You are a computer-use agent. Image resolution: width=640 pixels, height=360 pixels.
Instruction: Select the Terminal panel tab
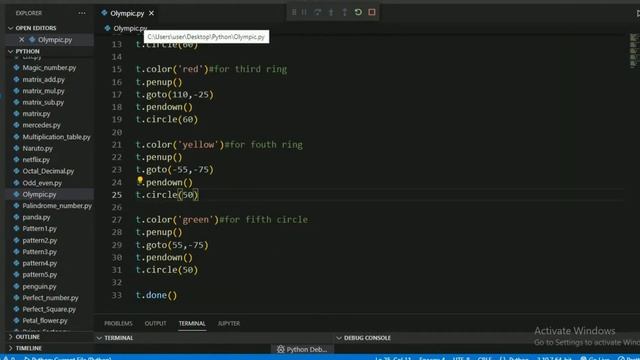tap(192, 323)
